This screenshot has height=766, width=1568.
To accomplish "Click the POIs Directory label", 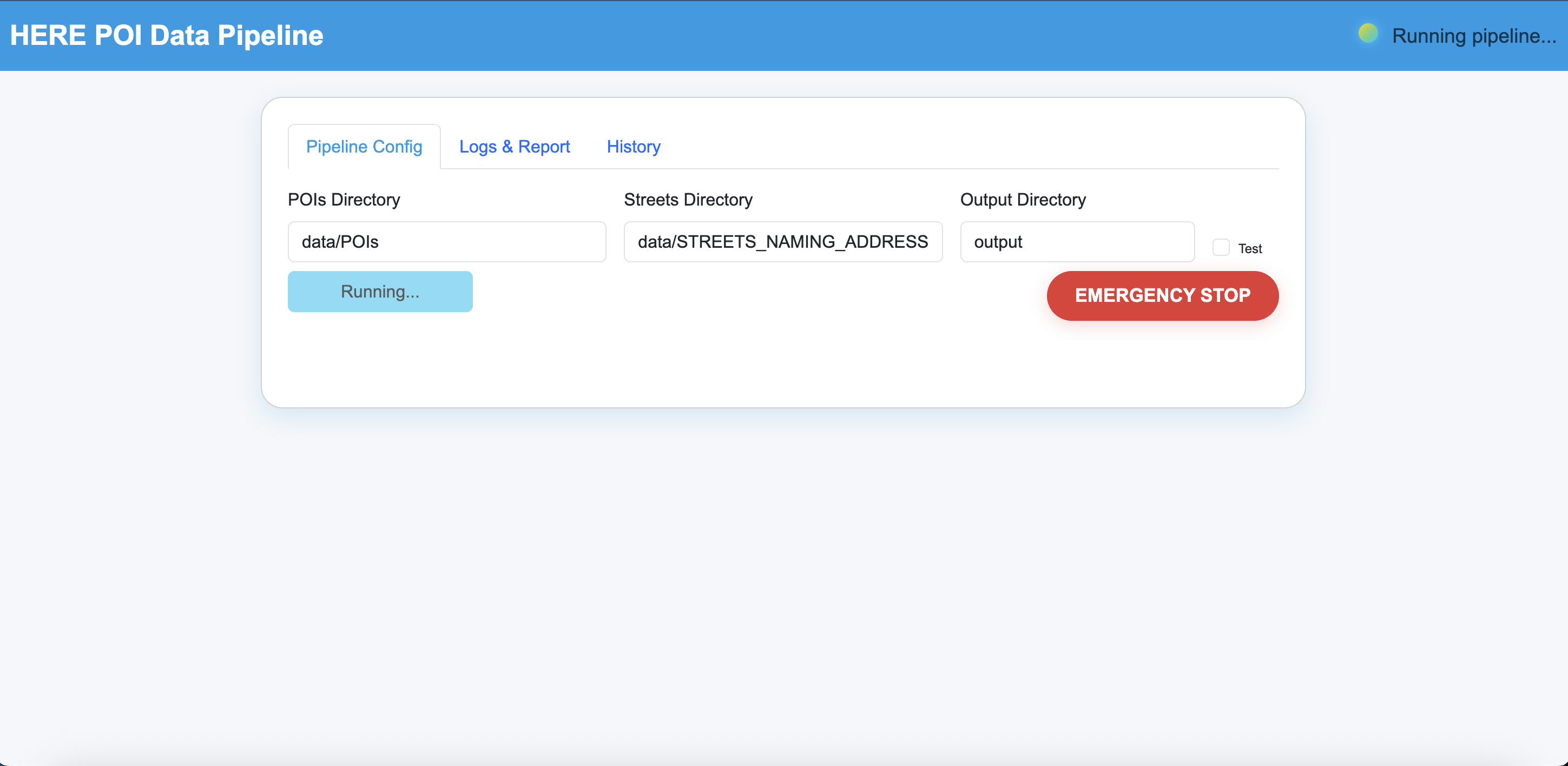I will point(344,200).
